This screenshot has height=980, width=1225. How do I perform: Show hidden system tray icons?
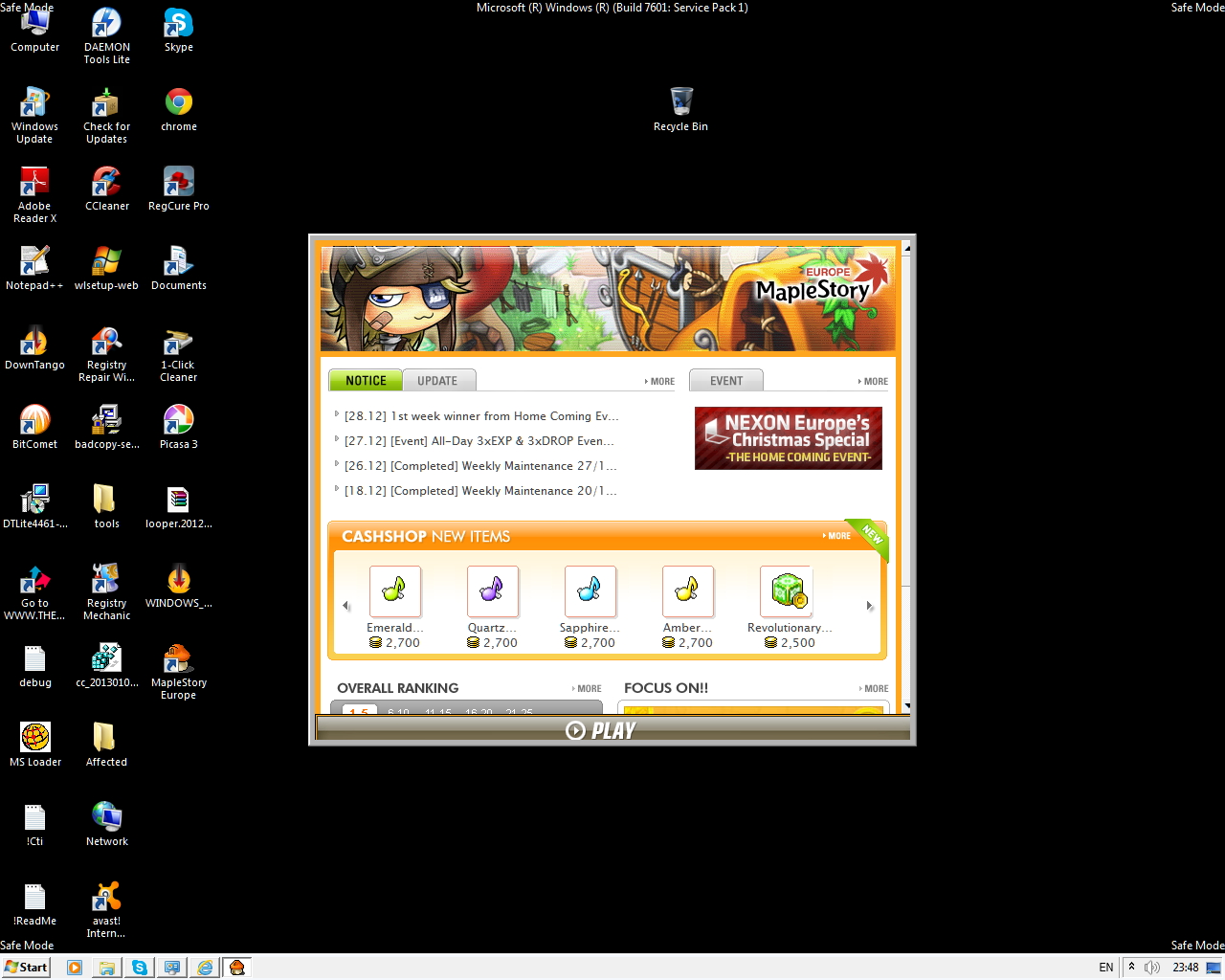click(1131, 967)
